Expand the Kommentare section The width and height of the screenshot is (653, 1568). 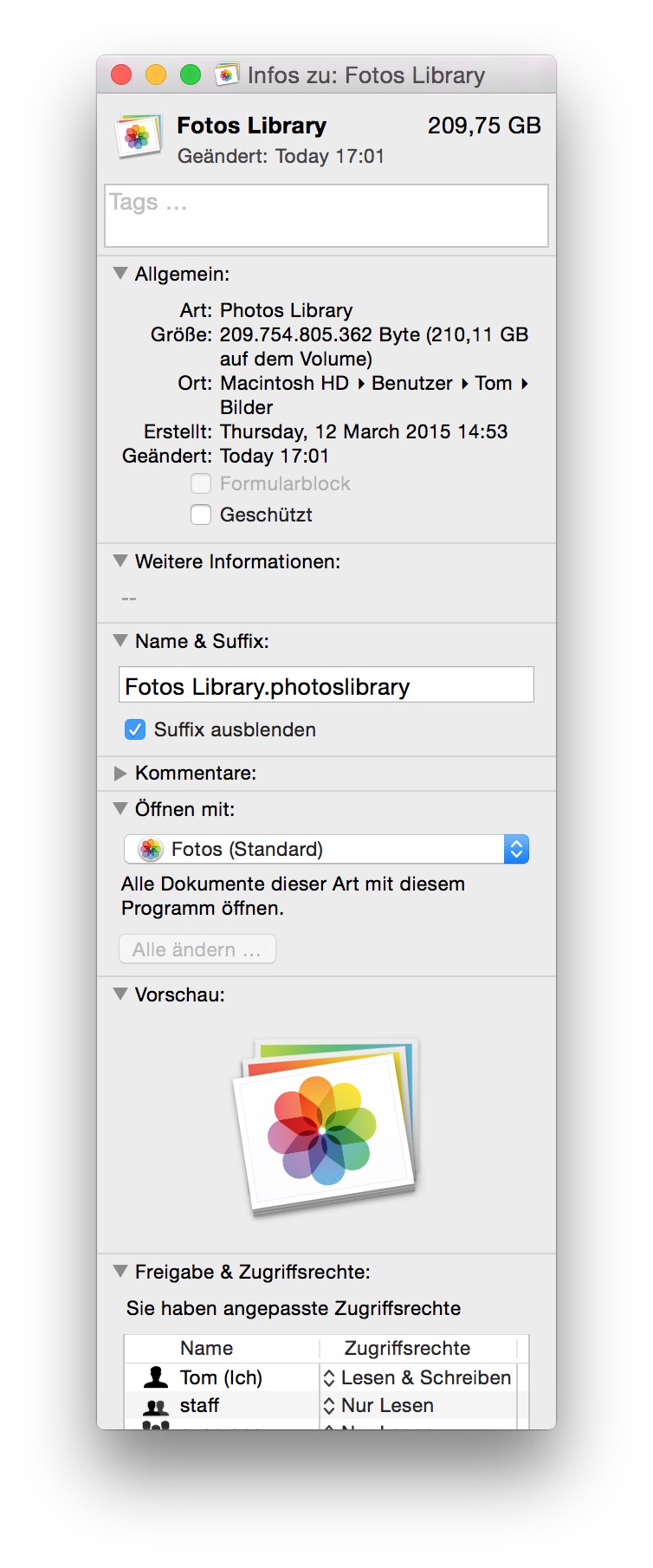(120, 773)
